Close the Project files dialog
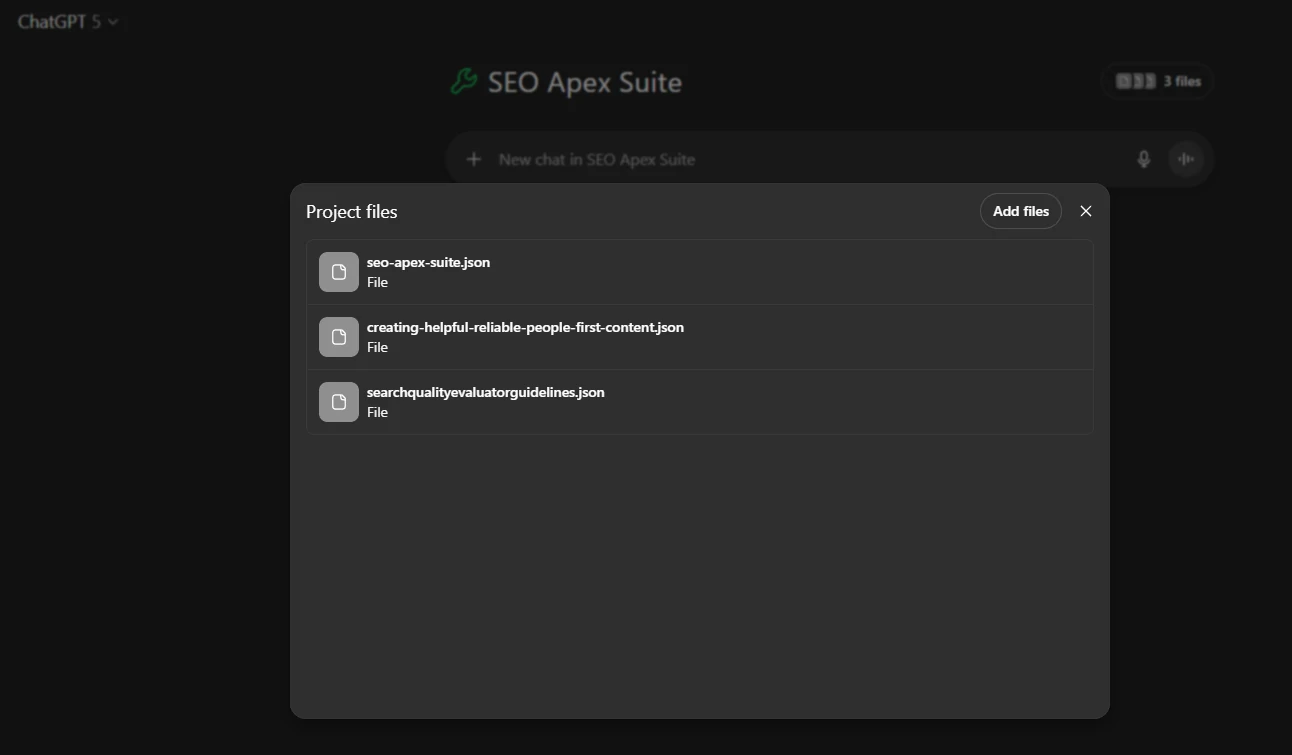 [x=1086, y=211]
